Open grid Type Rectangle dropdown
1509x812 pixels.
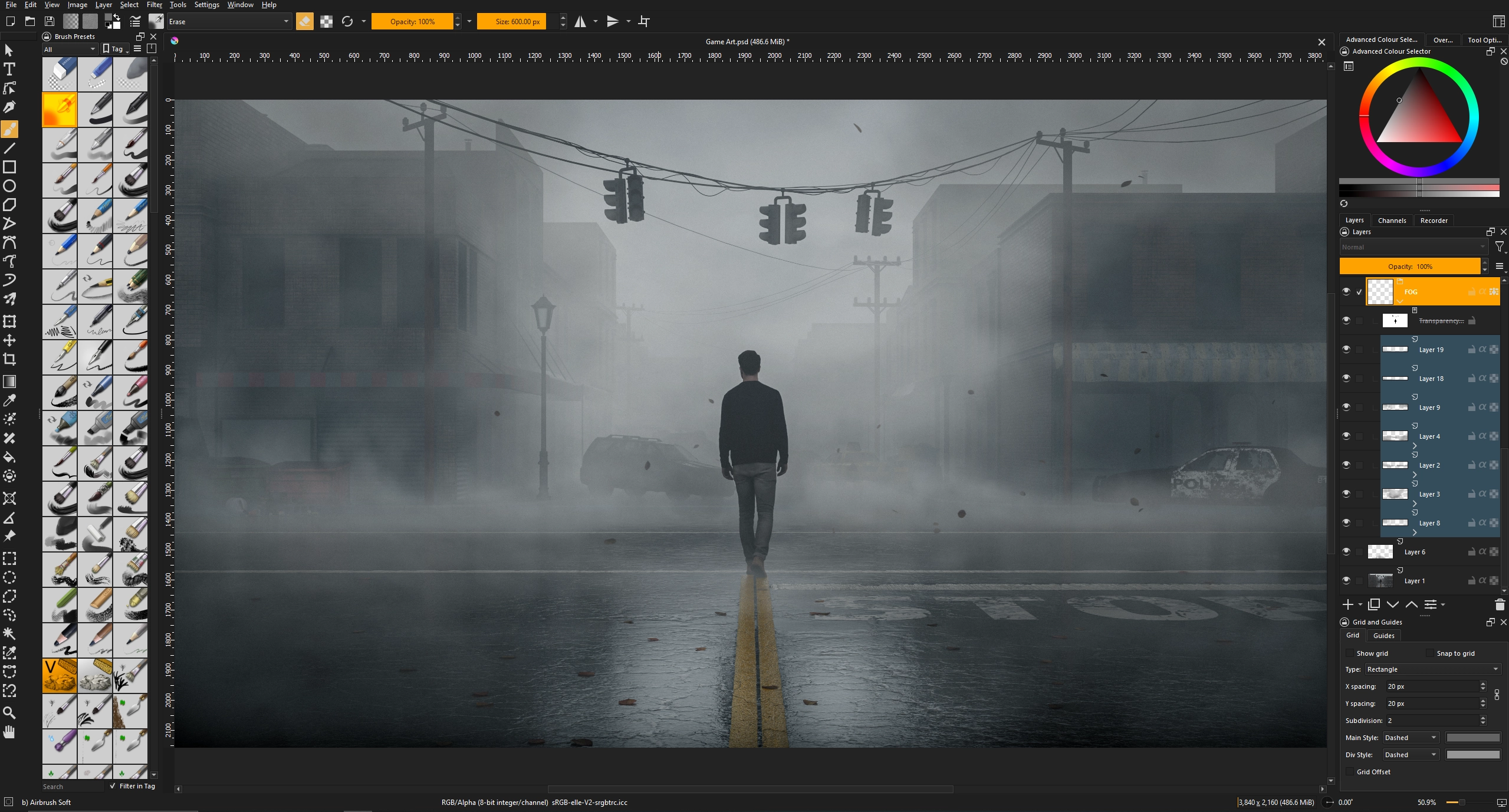pos(1432,669)
